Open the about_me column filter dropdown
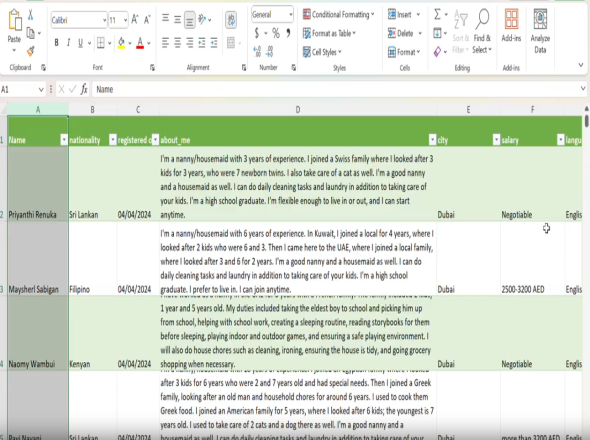The width and height of the screenshot is (590, 440). 432,140
